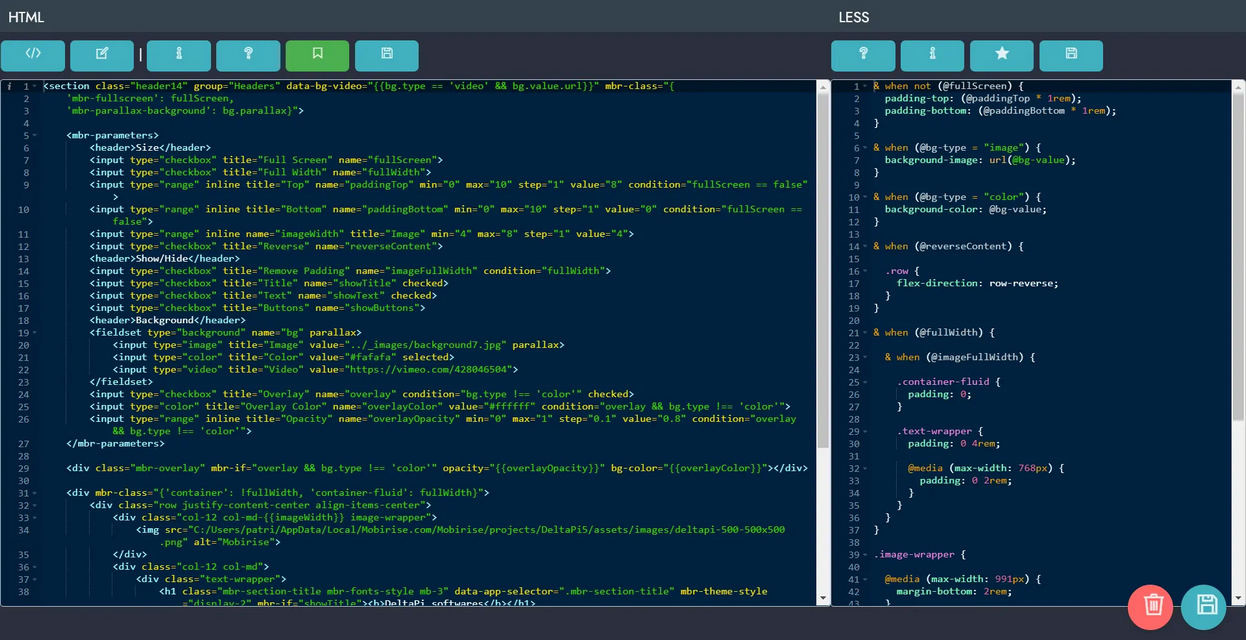Toggle the green bookmark button
This screenshot has height=640, width=1246.
pyautogui.click(x=317, y=55)
